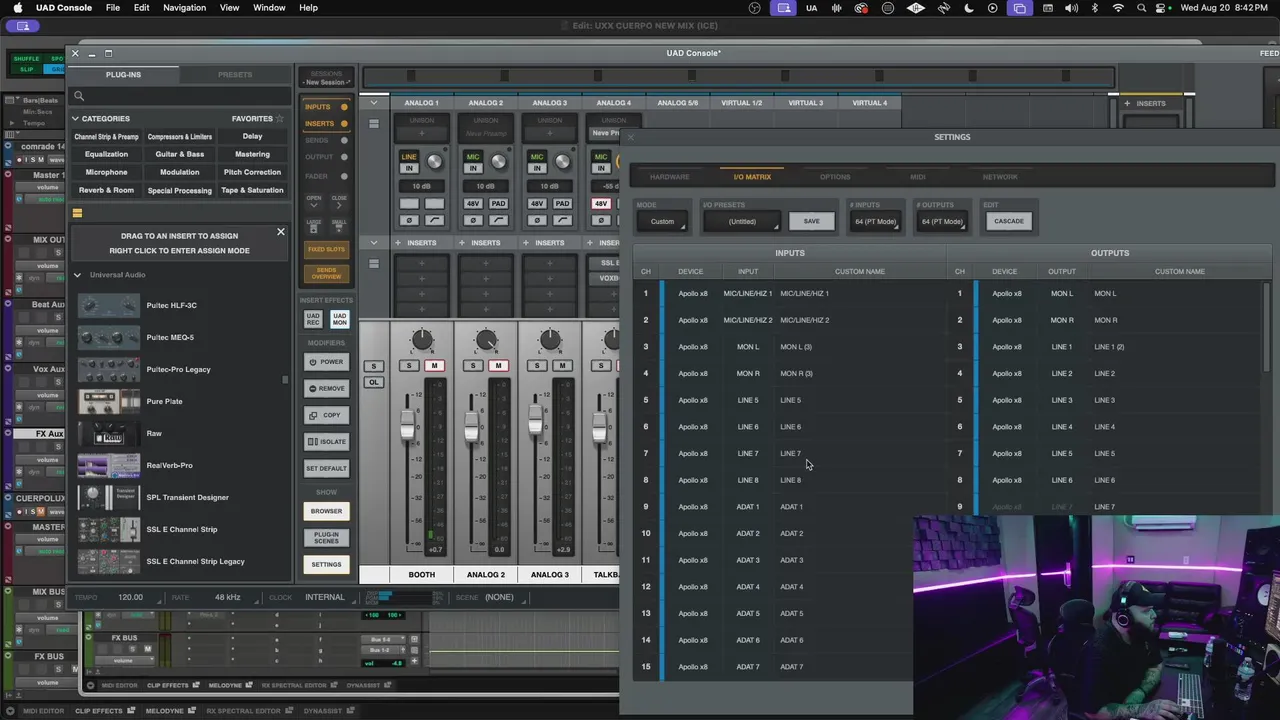
Task: Click the Analog 2 channel fader
Action: click(x=471, y=428)
